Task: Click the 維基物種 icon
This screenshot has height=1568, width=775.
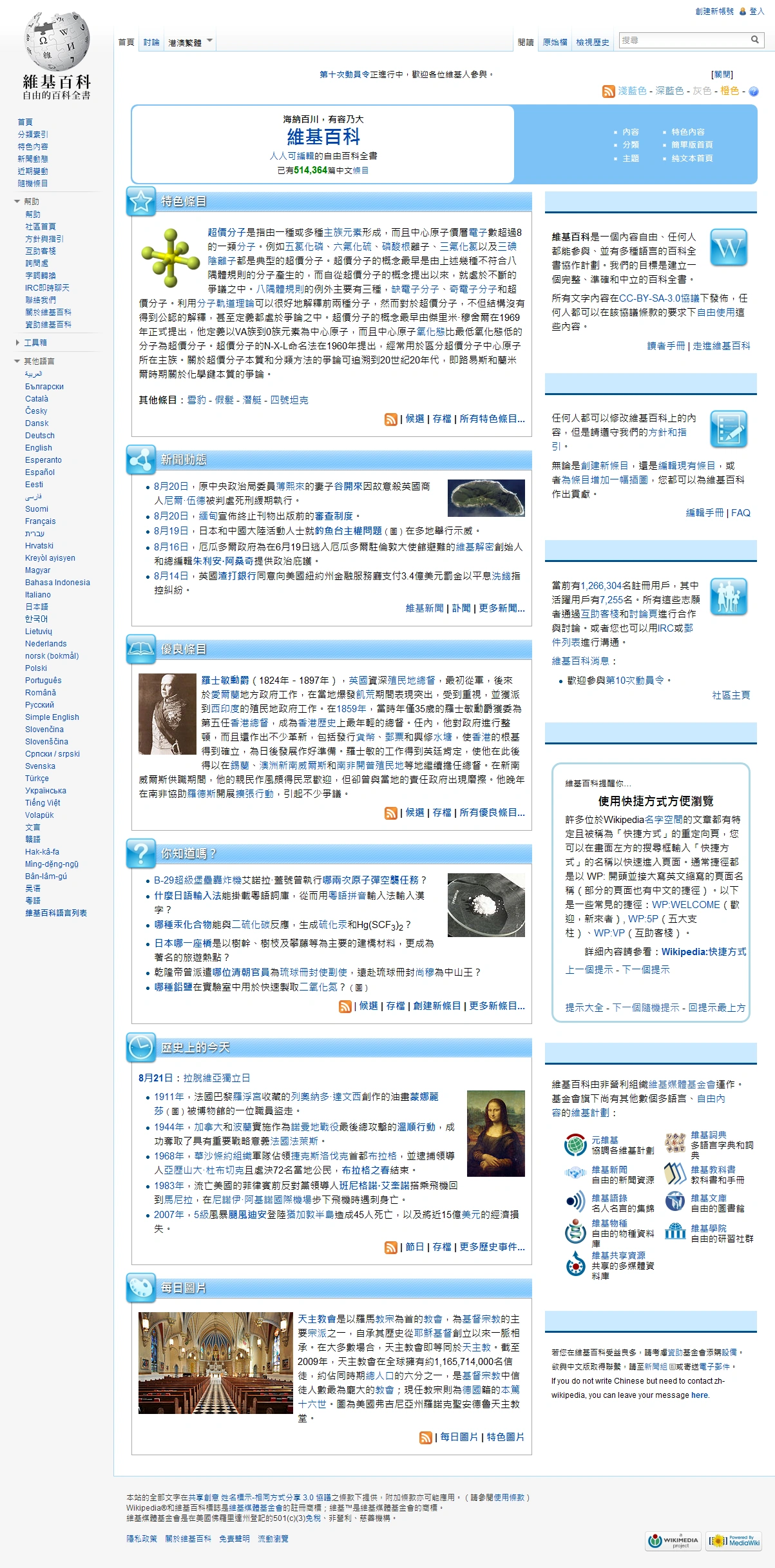Action: click(x=575, y=1232)
